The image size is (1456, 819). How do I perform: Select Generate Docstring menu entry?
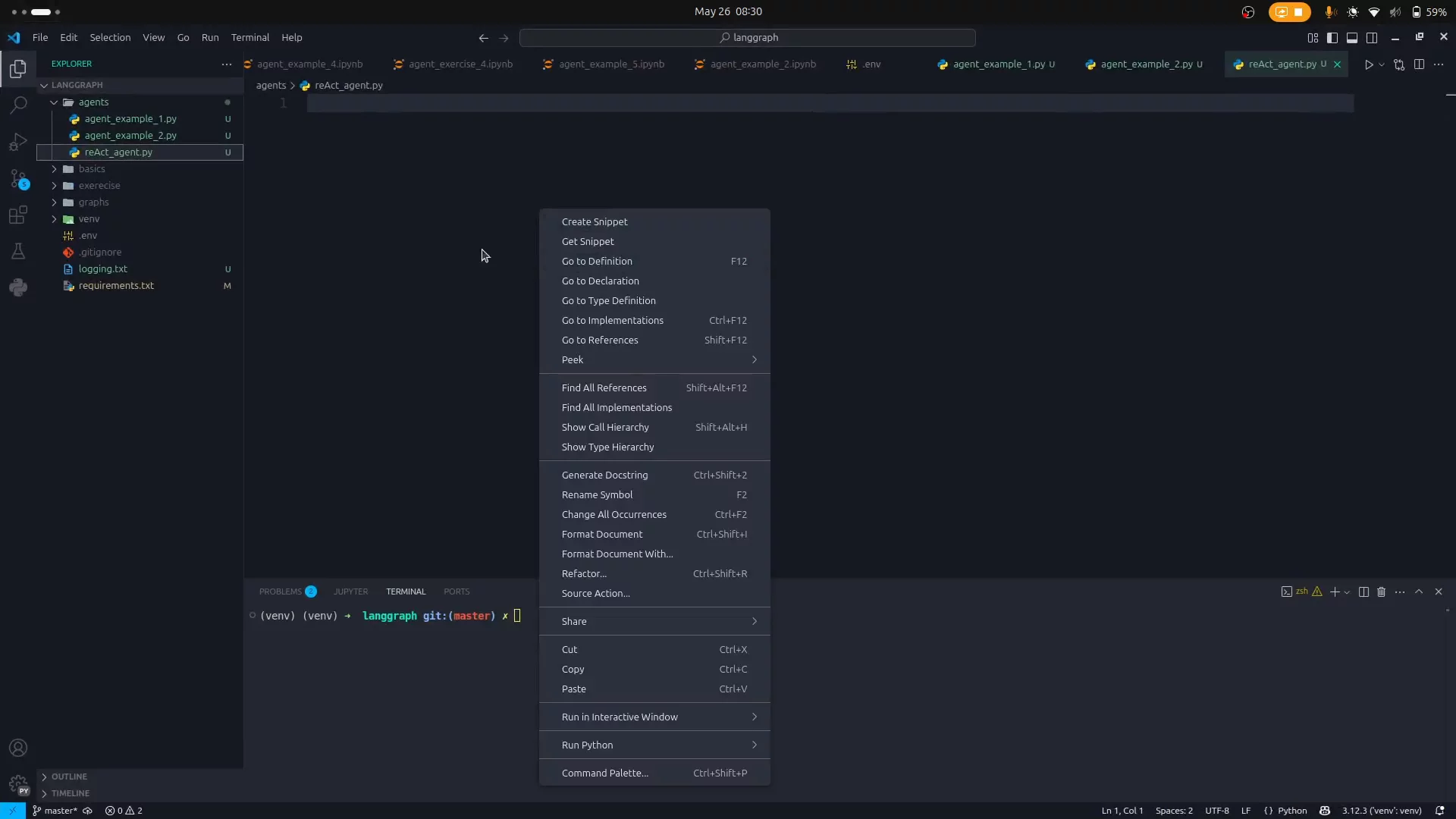pyautogui.click(x=654, y=475)
